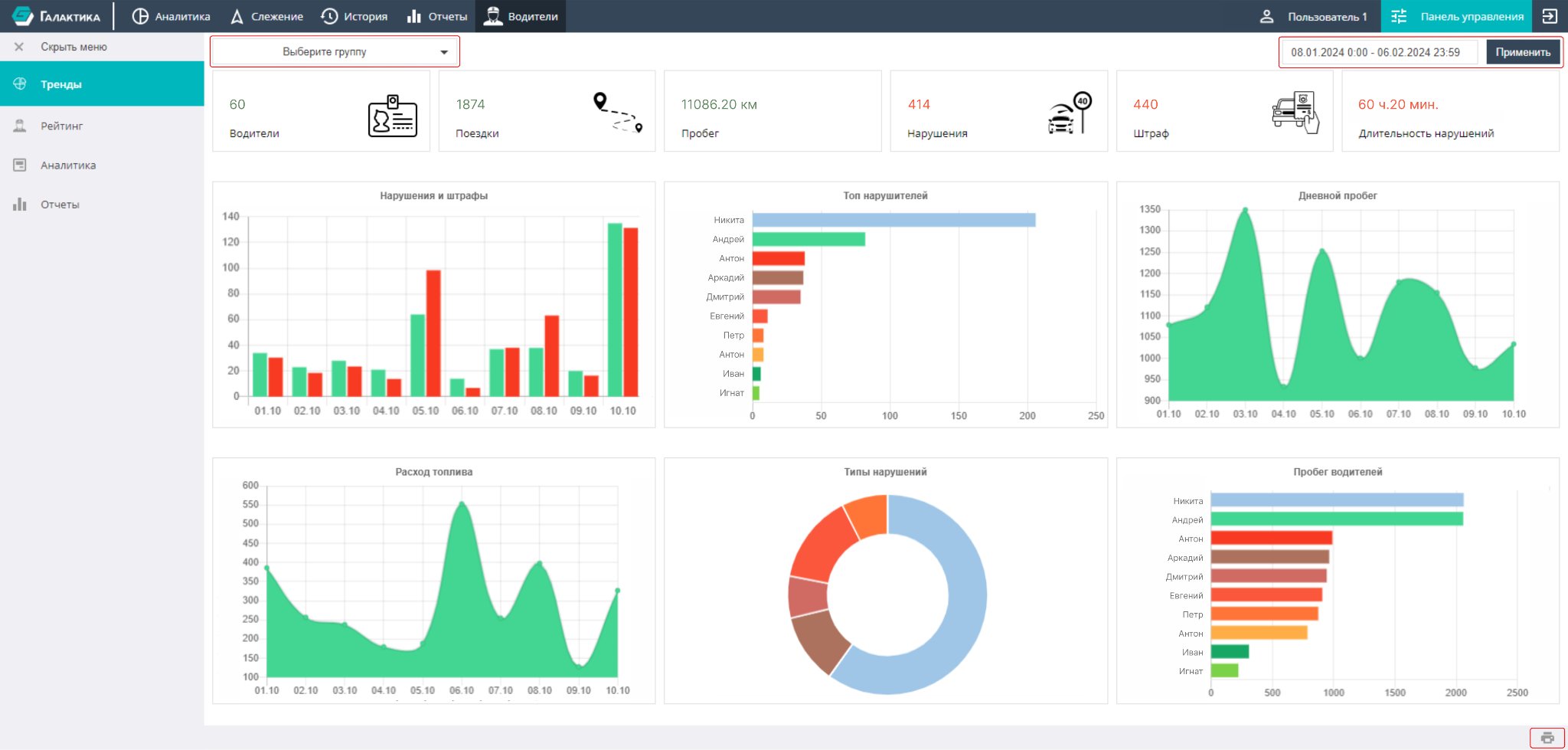Click the logout icon in top bar
The height and width of the screenshot is (750, 1568).
[x=1550, y=16]
